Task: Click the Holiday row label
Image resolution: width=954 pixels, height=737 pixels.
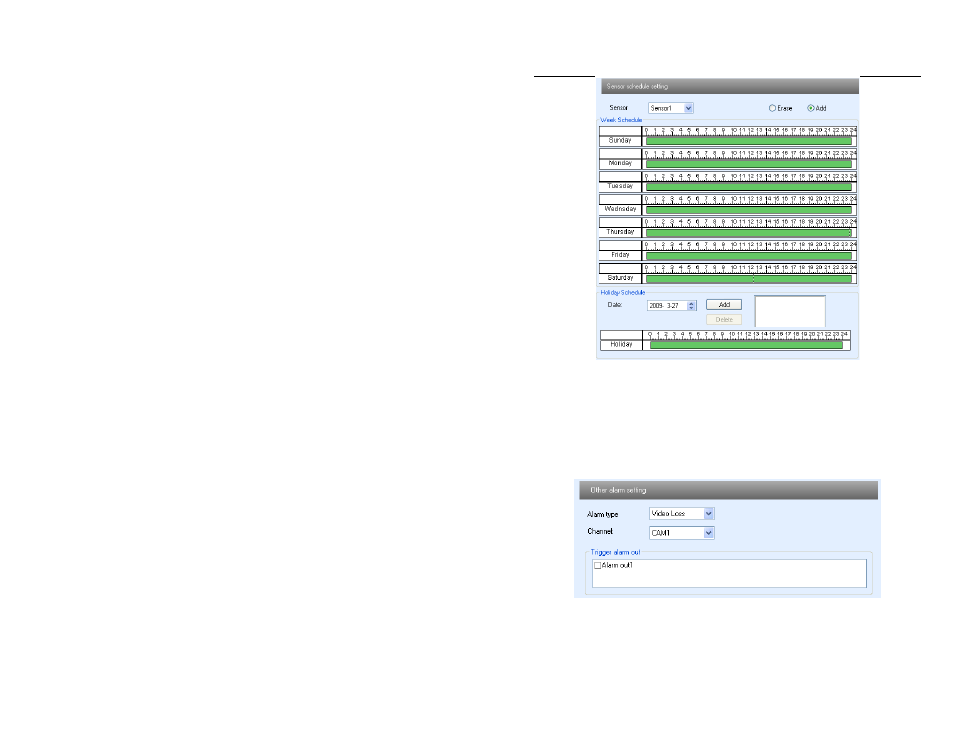Action: tap(621, 344)
